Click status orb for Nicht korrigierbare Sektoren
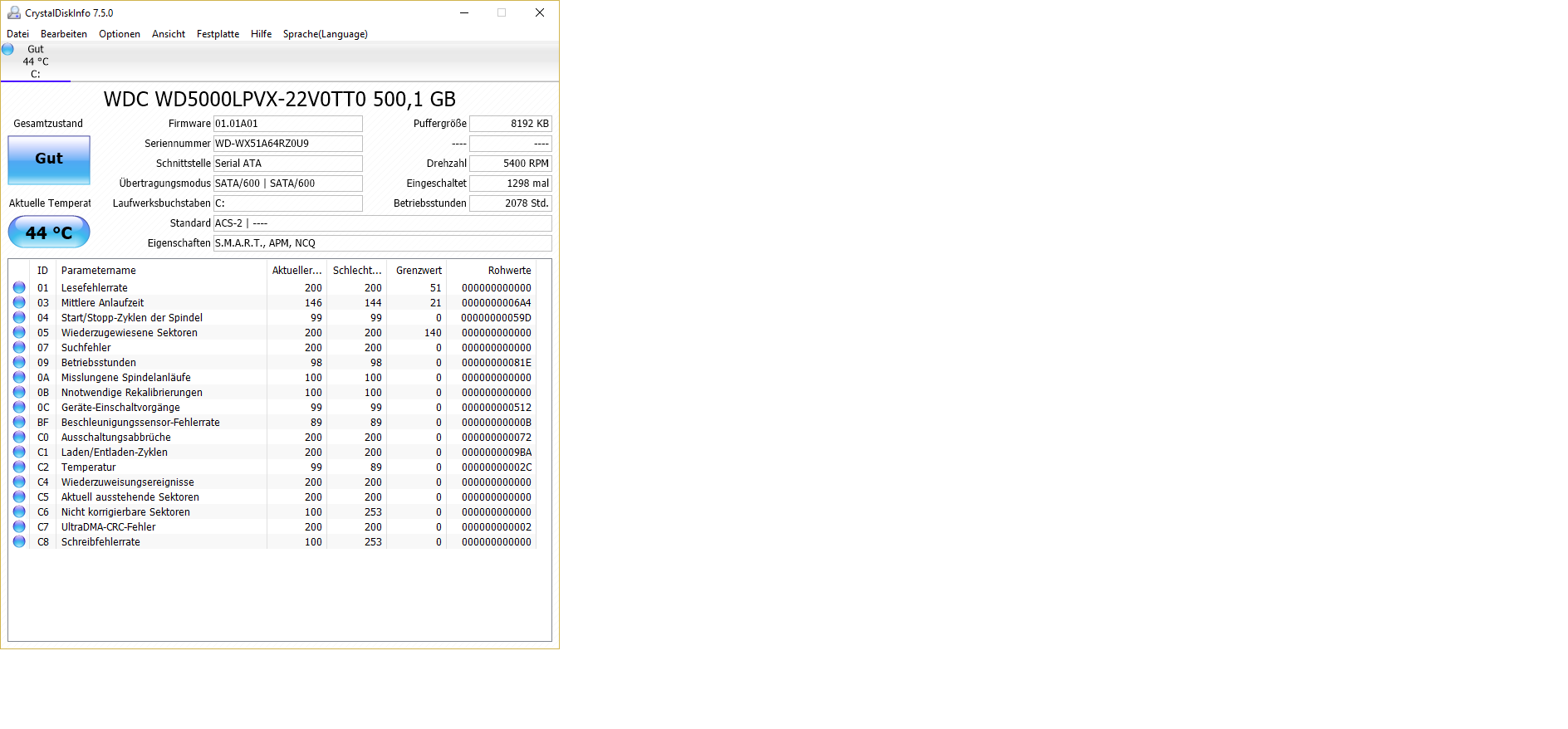Viewport: 1568px width, 729px height. pyautogui.click(x=19, y=511)
